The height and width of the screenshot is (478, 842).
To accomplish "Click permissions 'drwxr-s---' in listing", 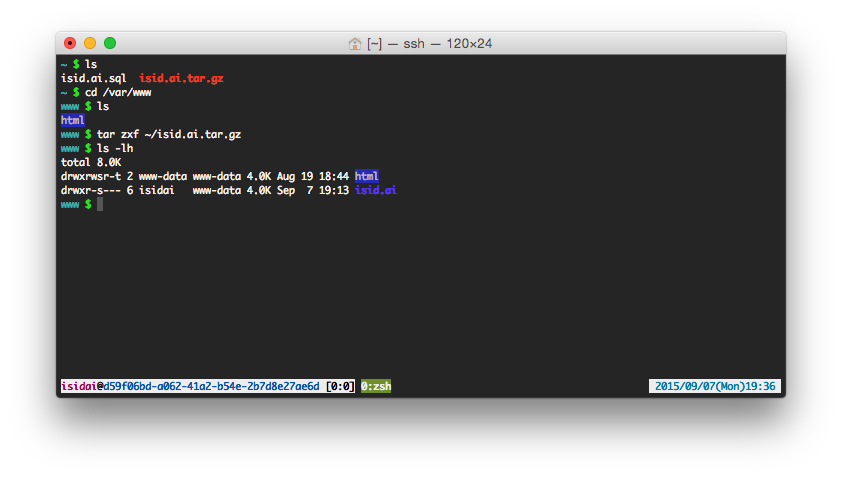I will click(91, 190).
